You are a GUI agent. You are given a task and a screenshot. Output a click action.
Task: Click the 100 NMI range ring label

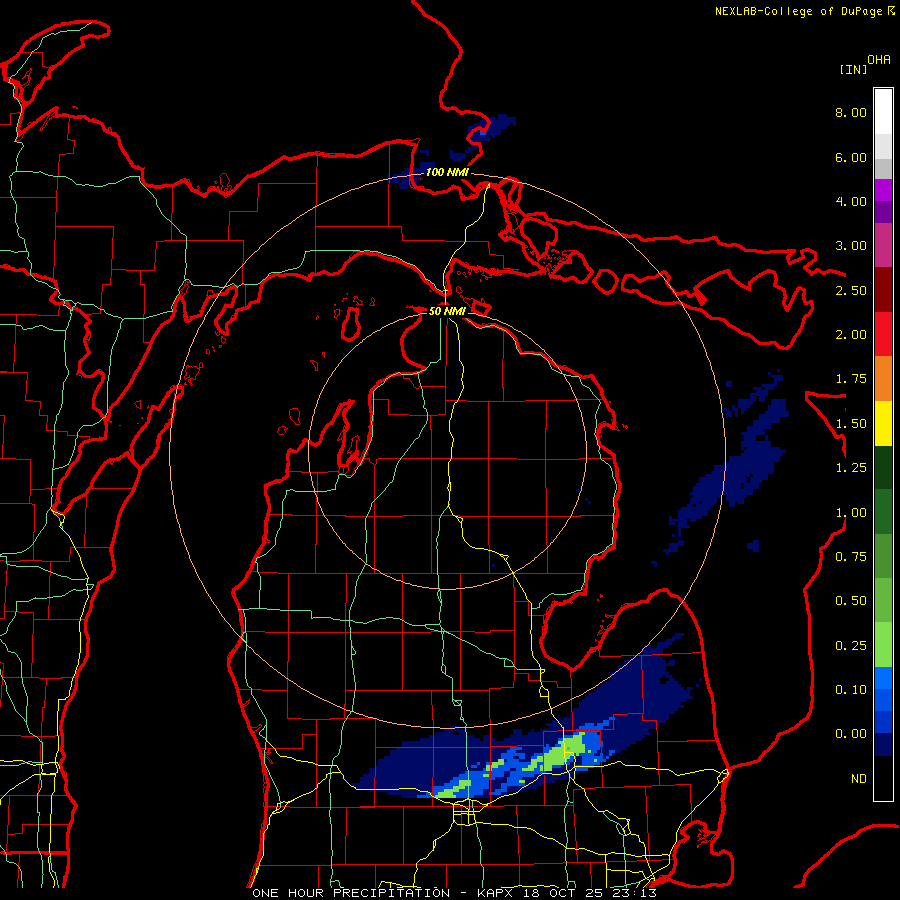coord(447,172)
